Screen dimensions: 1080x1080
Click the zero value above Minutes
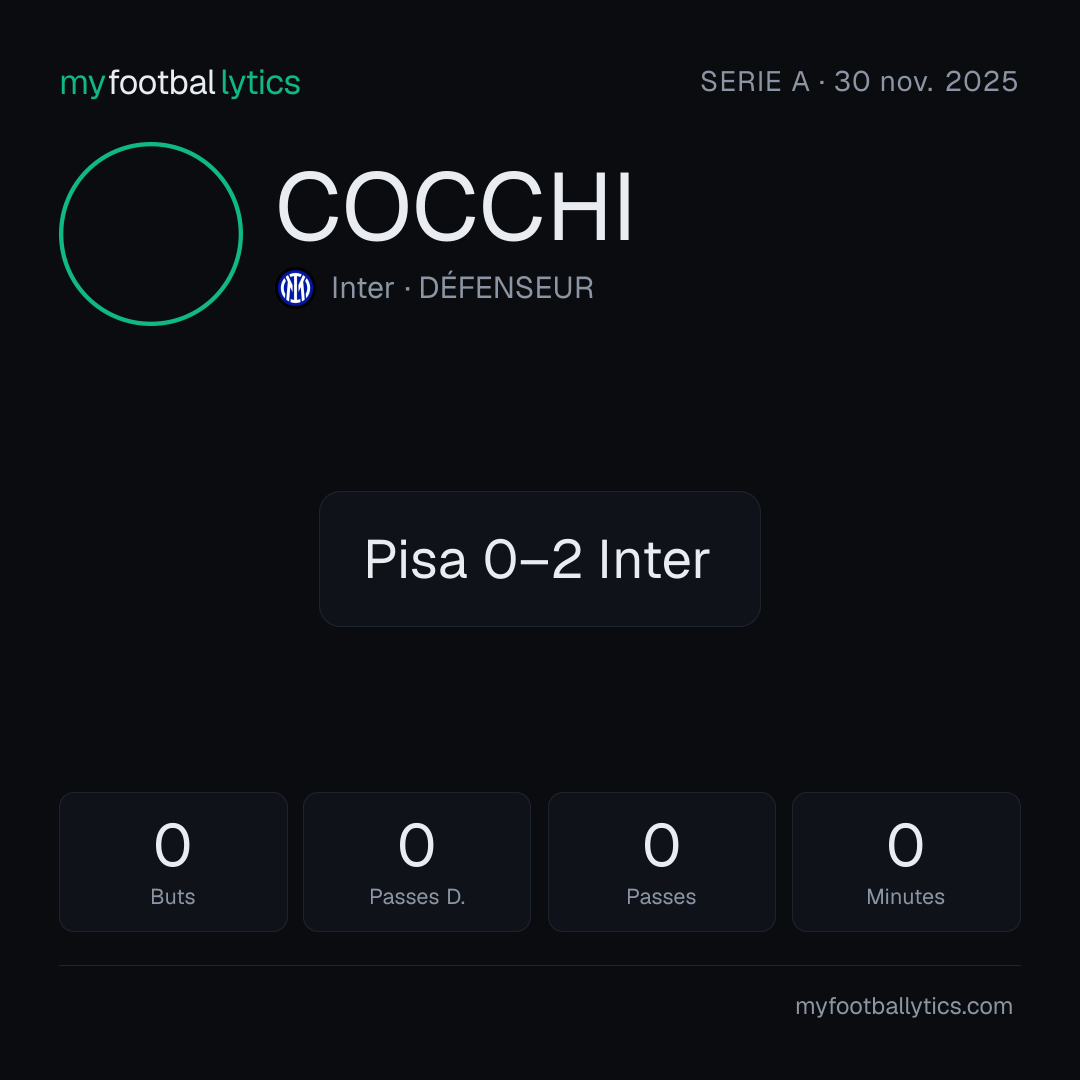click(905, 844)
